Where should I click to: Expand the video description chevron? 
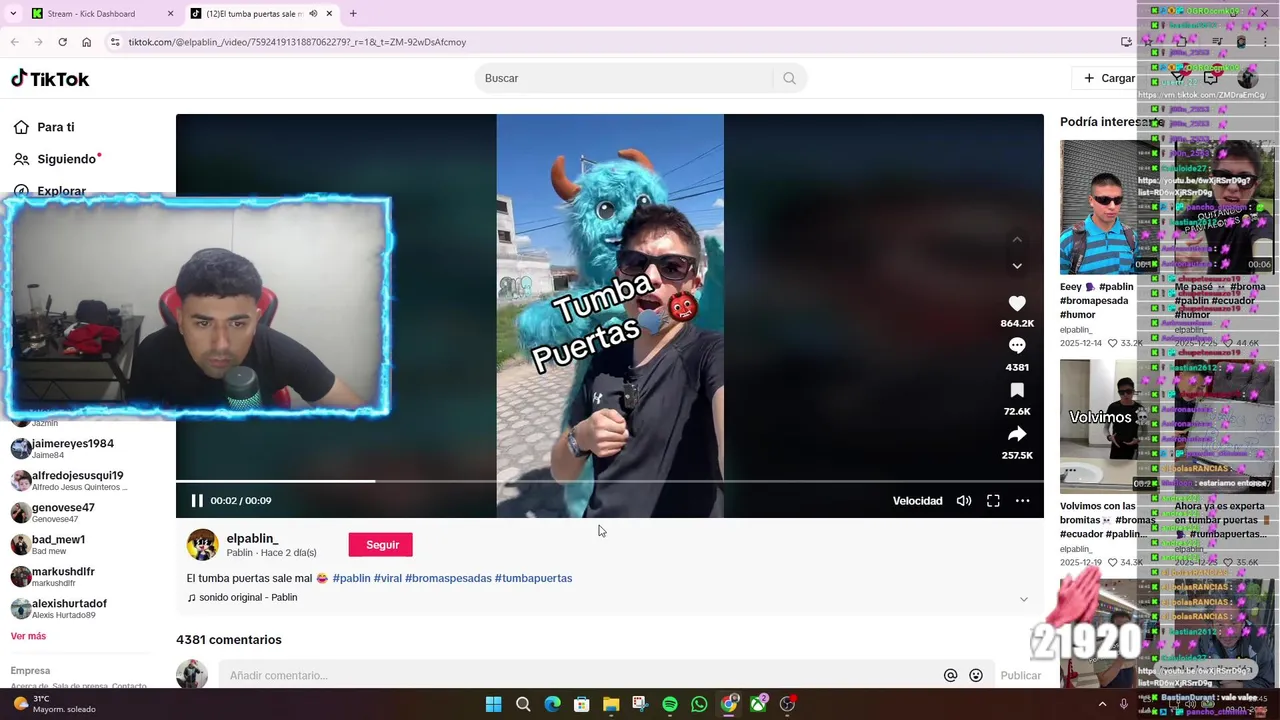click(x=1023, y=599)
